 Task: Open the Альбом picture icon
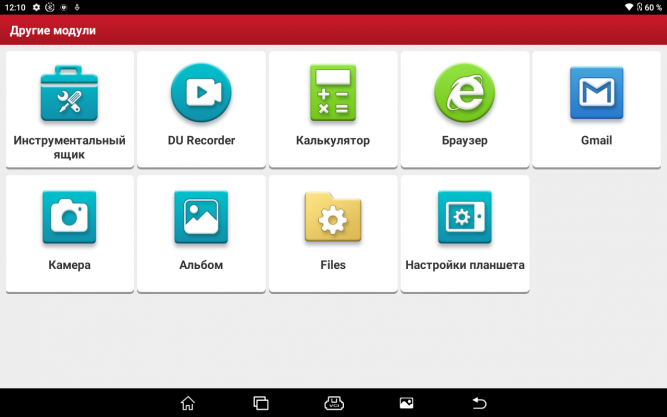(201, 217)
